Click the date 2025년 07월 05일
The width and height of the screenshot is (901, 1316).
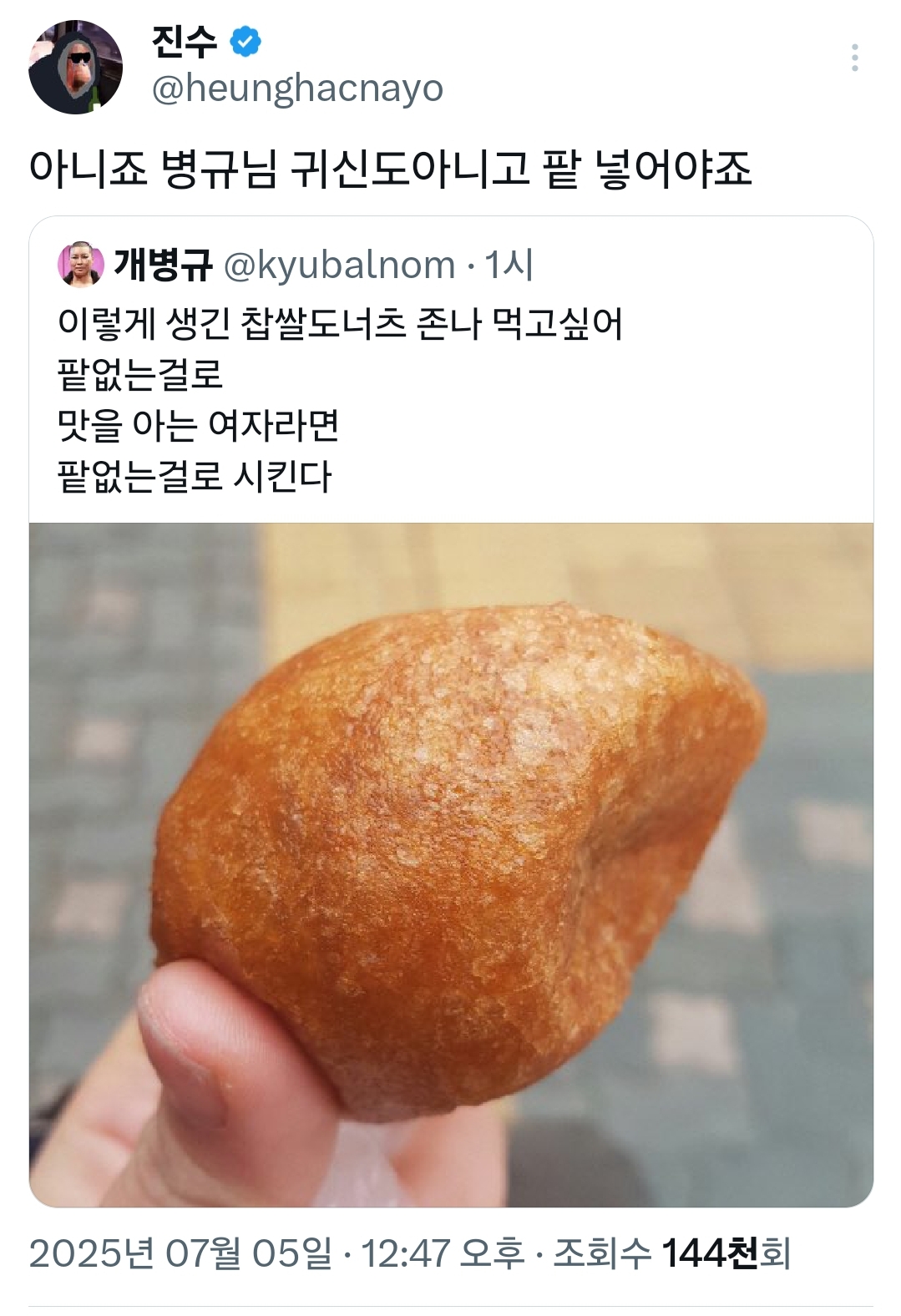coord(180,1253)
